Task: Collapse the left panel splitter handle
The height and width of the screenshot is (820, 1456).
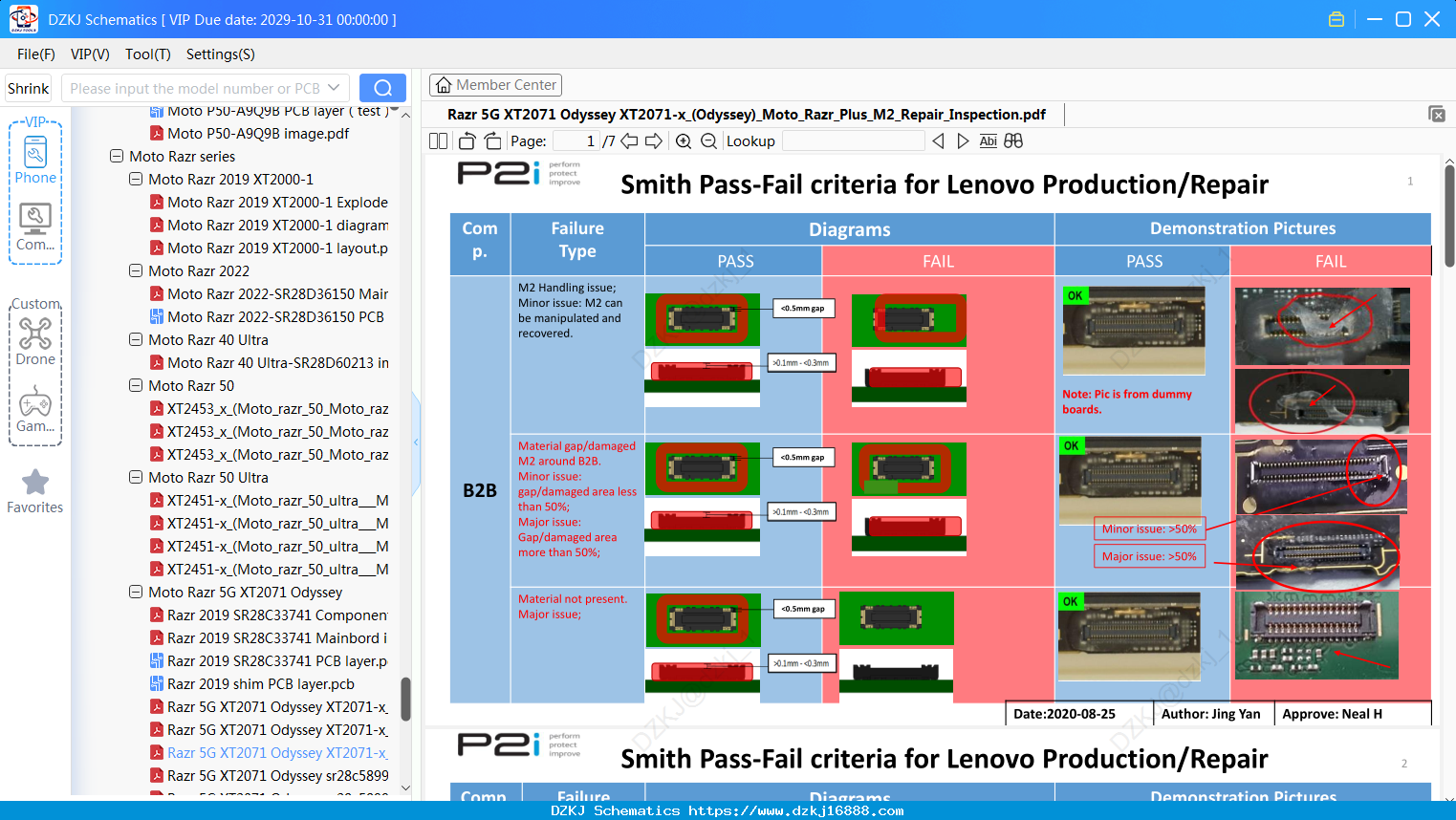Action: (416, 442)
